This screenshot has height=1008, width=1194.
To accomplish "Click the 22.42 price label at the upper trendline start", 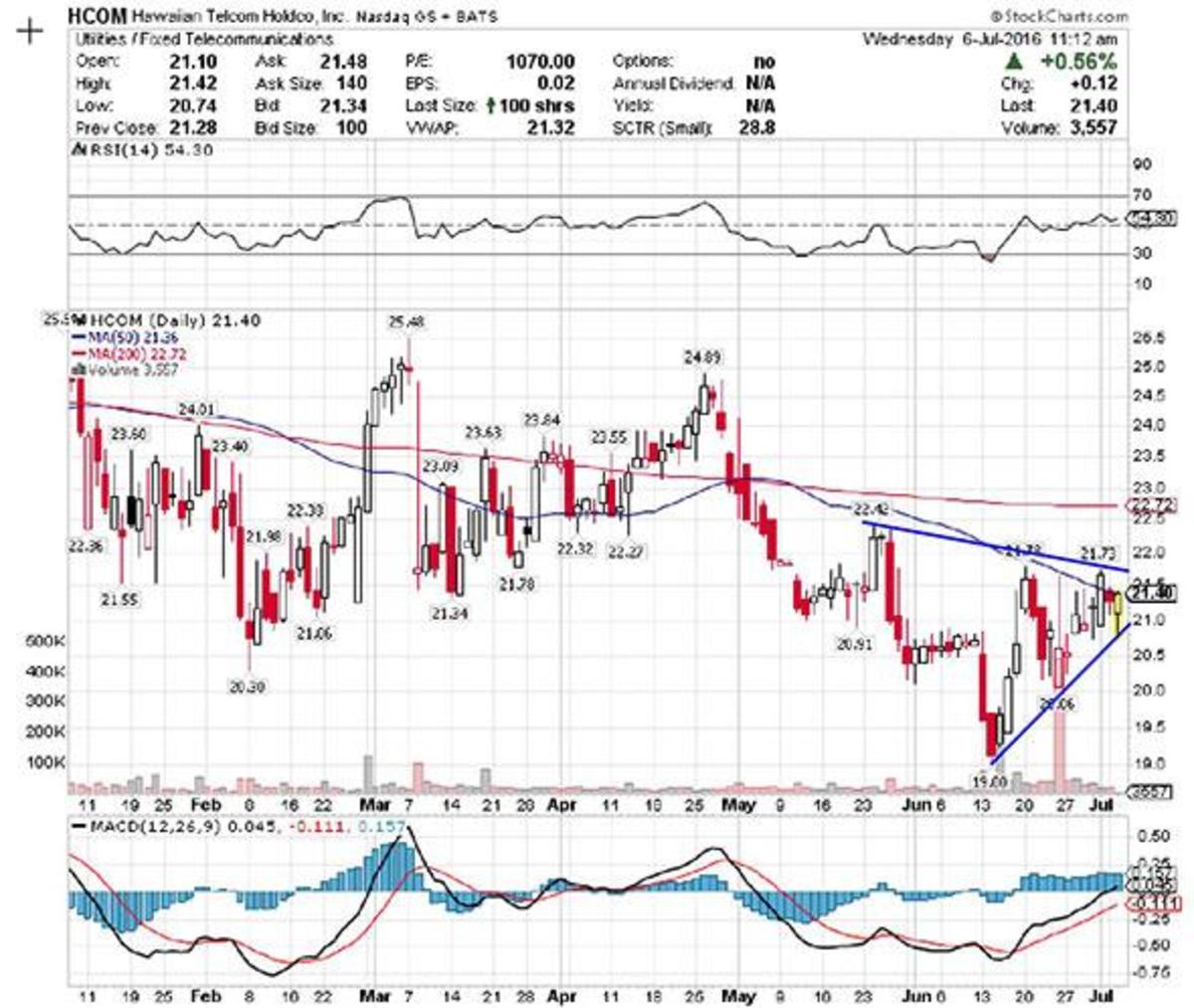I will click(872, 509).
